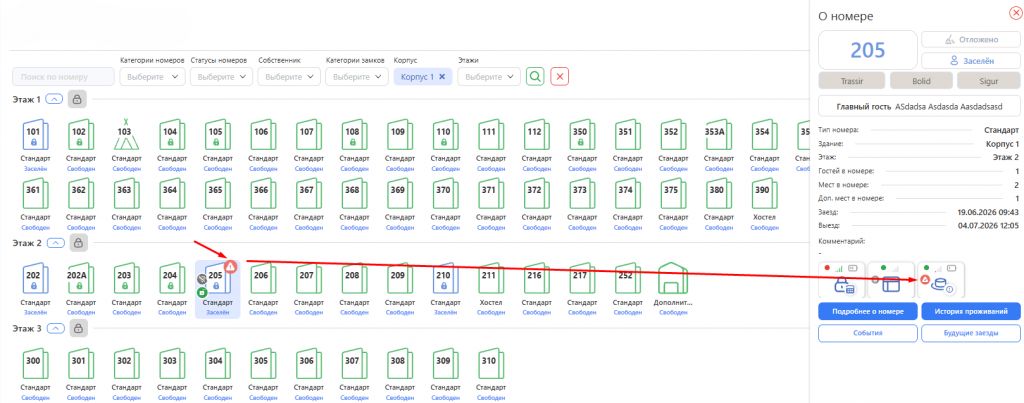Viewport: 1024px width, 403px height.
Task: Close the О номере panel
Action: 1015,12
